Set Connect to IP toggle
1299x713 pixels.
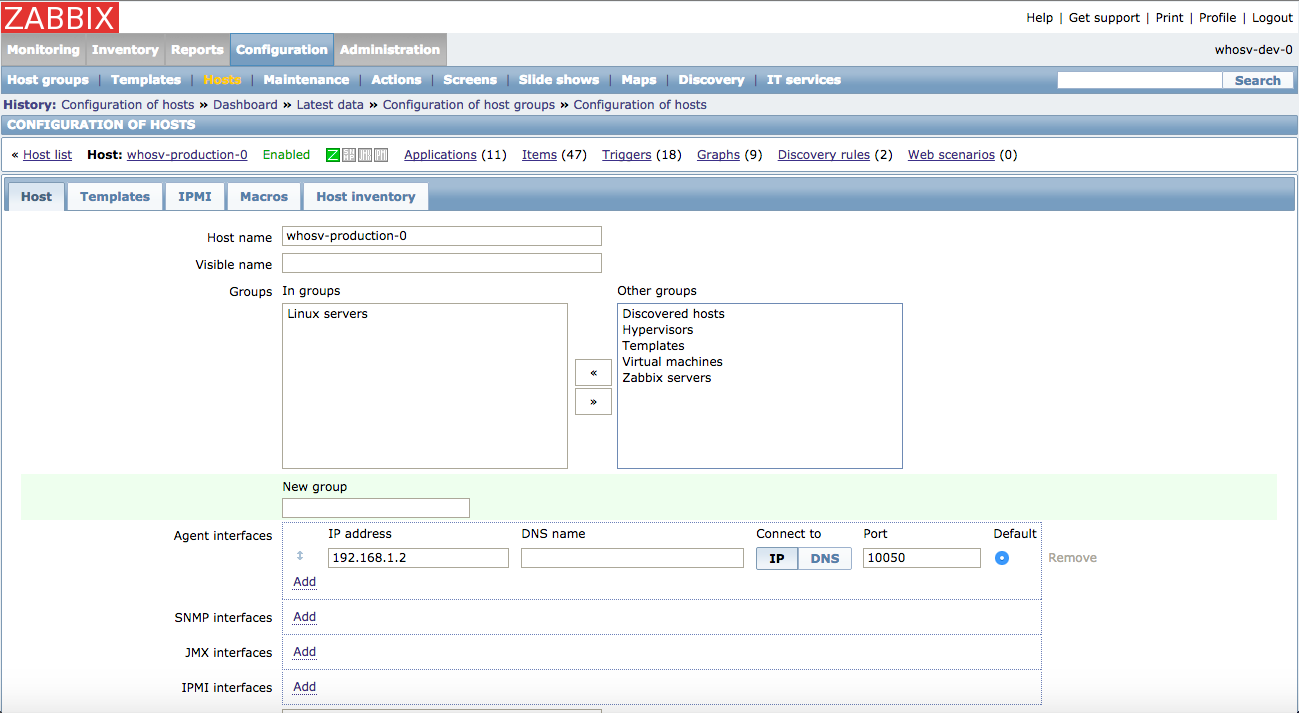[777, 558]
